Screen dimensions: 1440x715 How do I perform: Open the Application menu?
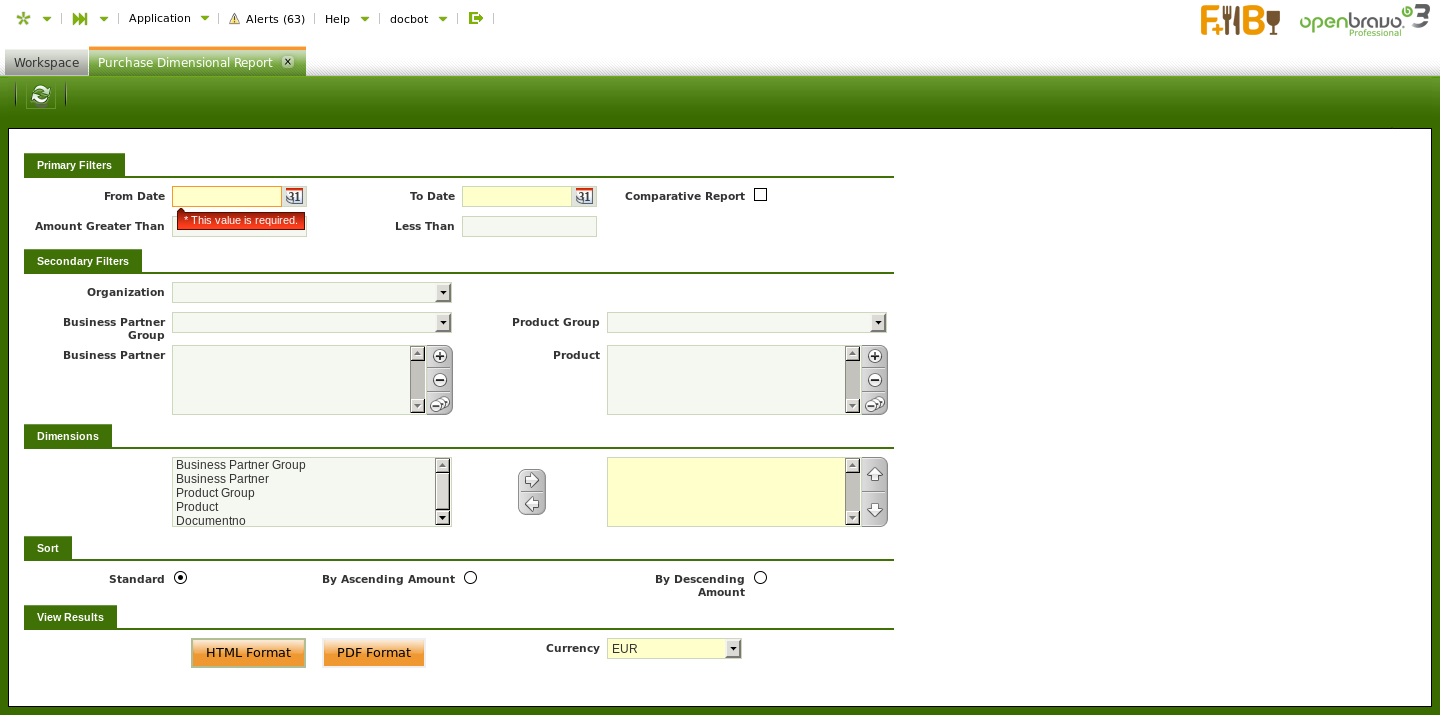pyautogui.click(x=169, y=18)
